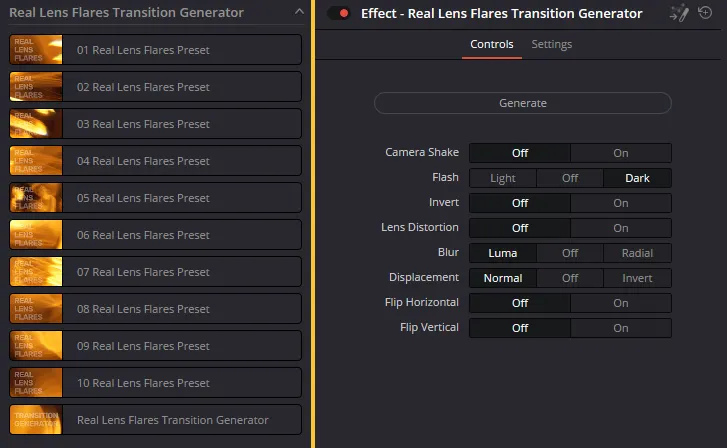This screenshot has width=727, height=448.
Task: Switch to the Controls tab
Action: tap(491, 44)
